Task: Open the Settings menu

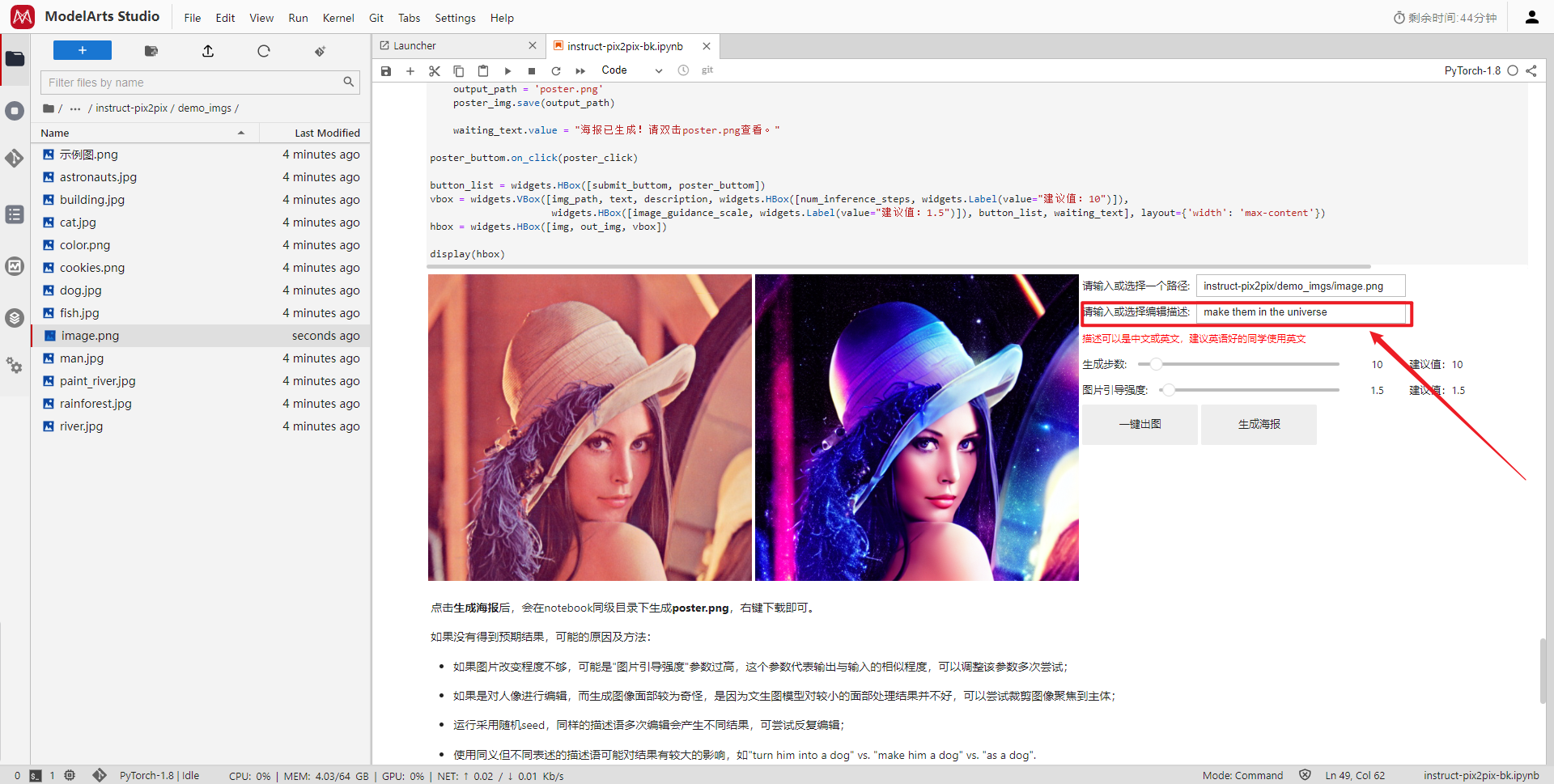Action: (x=455, y=18)
